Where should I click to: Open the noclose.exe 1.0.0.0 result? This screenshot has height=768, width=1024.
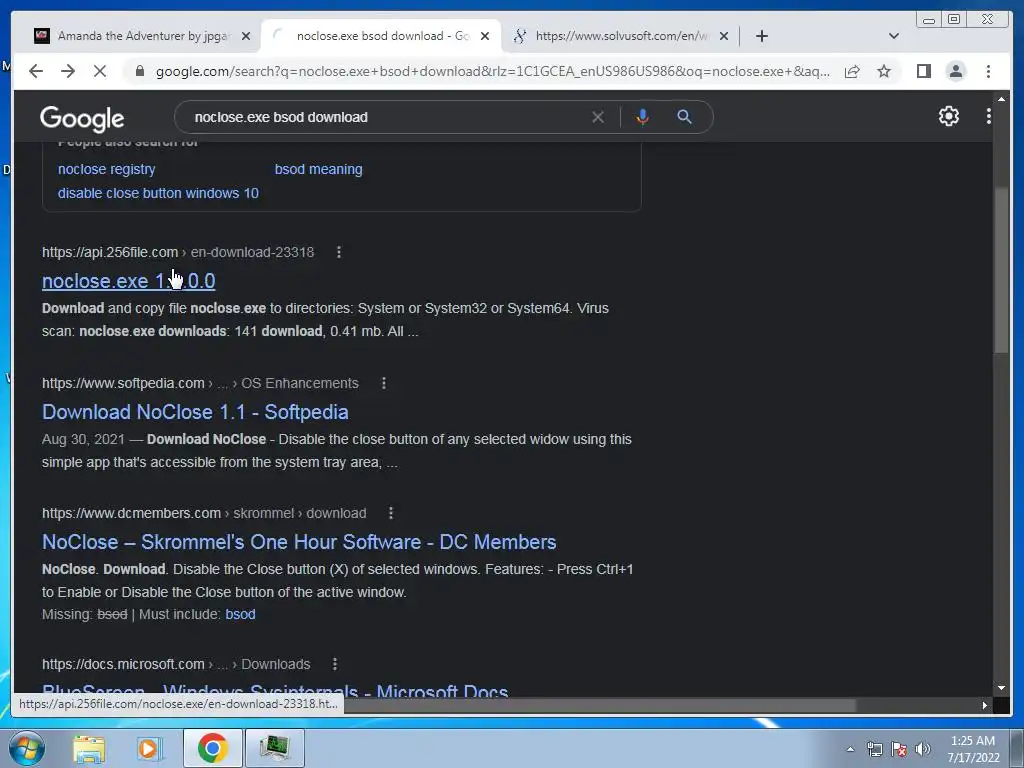click(x=129, y=281)
